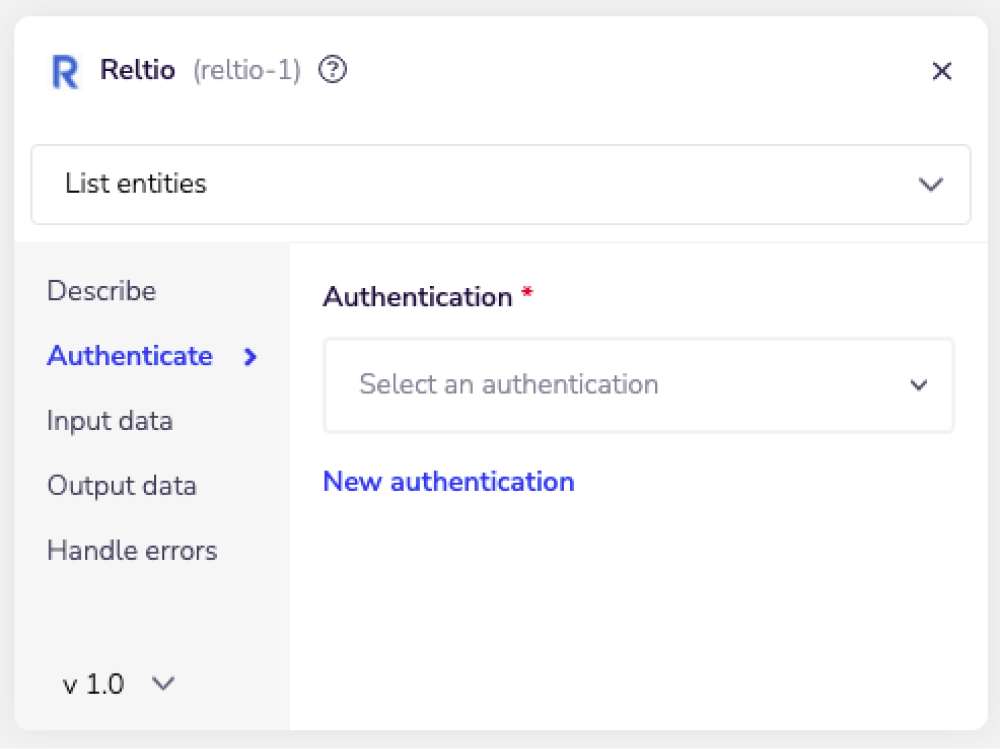
Task: Open the List entities action dropdown
Action: pyautogui.click(x=500, y=185)
